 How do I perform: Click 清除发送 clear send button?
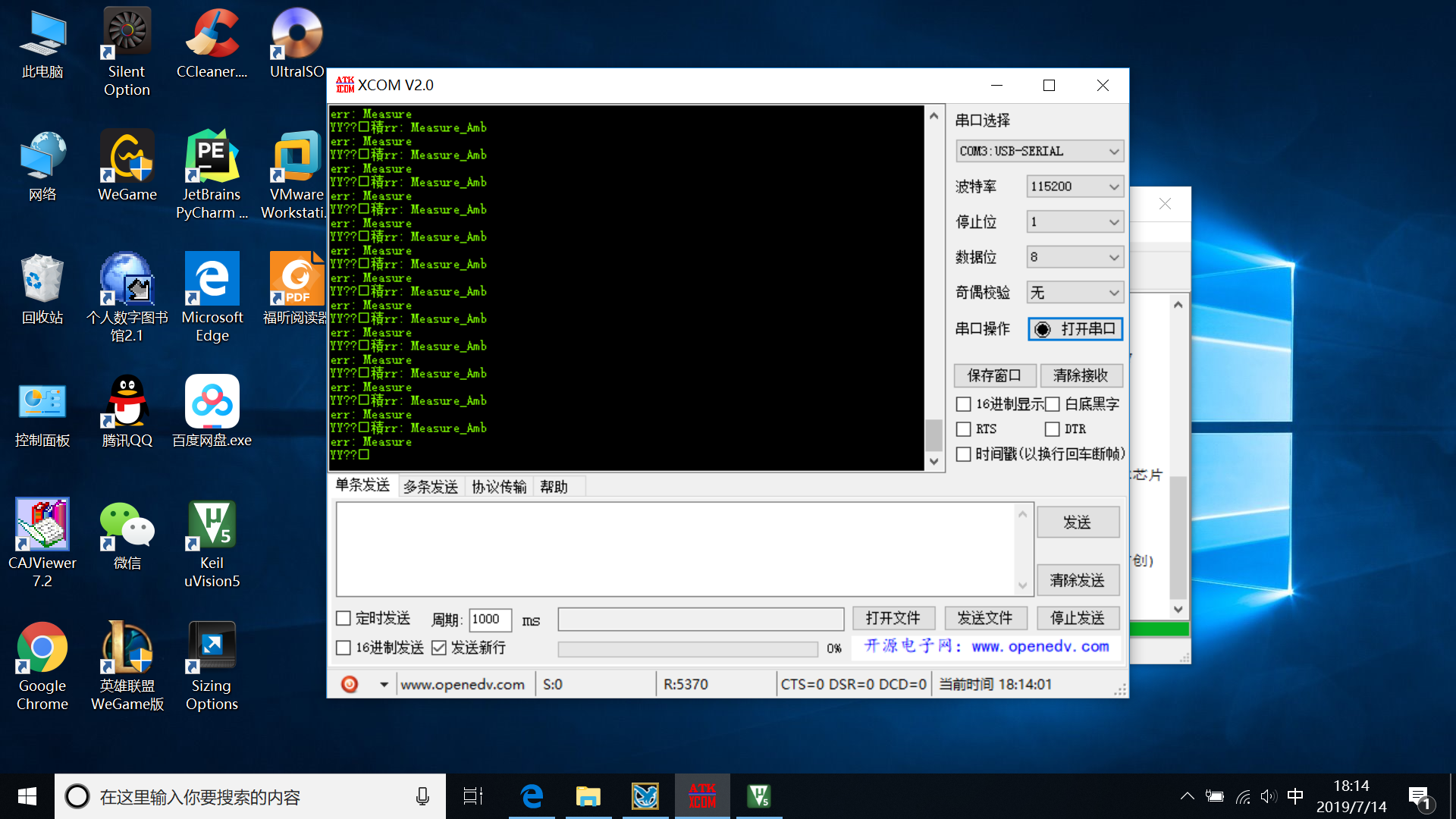pos(1078,580)
